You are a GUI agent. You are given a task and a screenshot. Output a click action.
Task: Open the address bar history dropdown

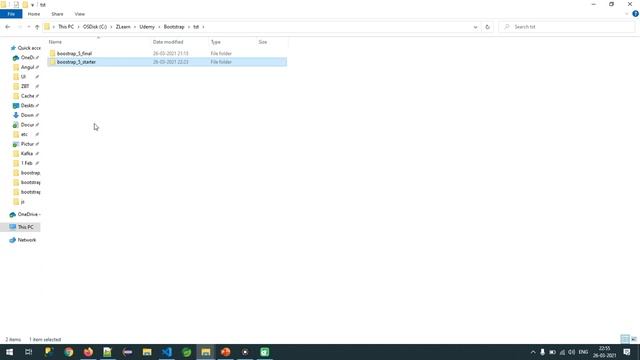476,27
